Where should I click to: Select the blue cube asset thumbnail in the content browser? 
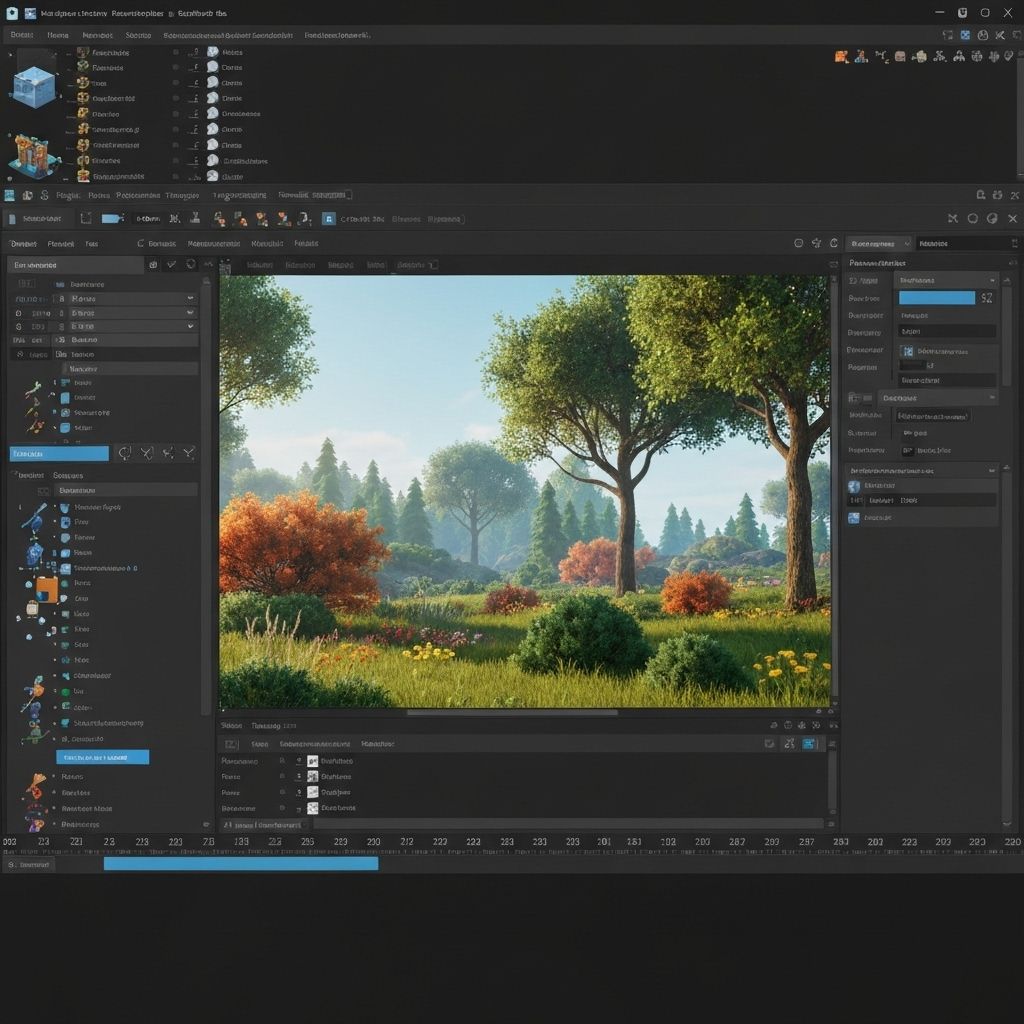pyautogui.click(x=36, y=88)
